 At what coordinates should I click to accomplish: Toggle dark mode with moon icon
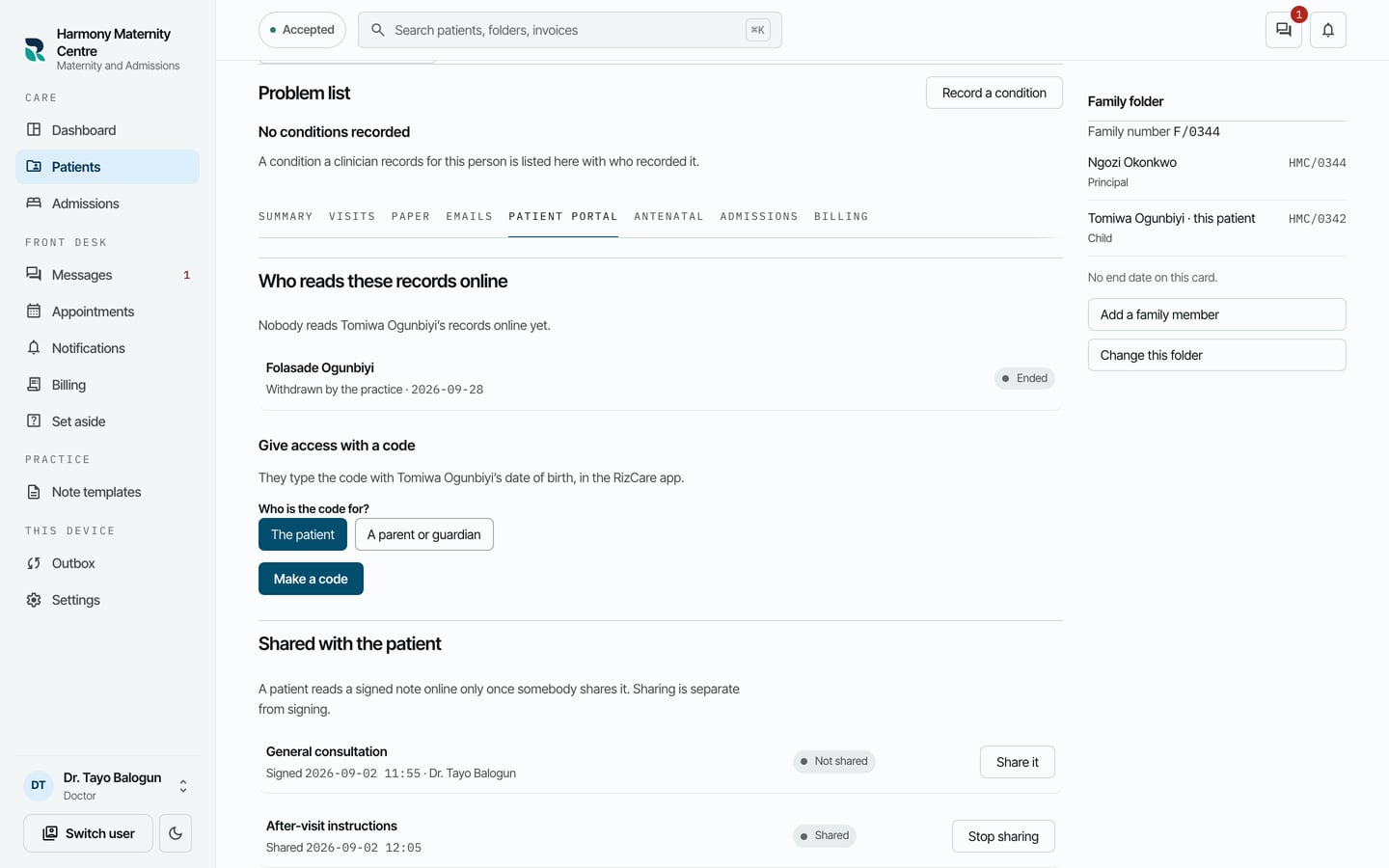pos(176,833)
